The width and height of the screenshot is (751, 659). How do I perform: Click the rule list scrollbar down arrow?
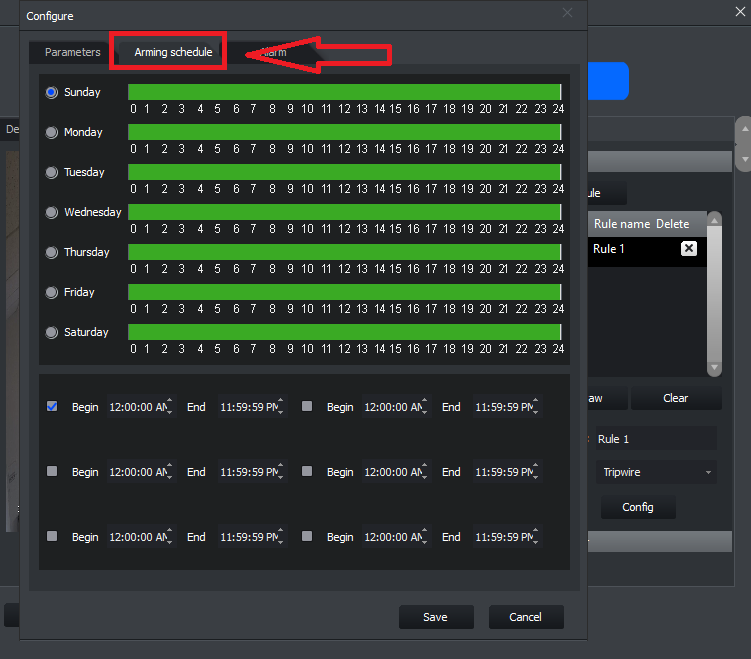coord(714,367)
